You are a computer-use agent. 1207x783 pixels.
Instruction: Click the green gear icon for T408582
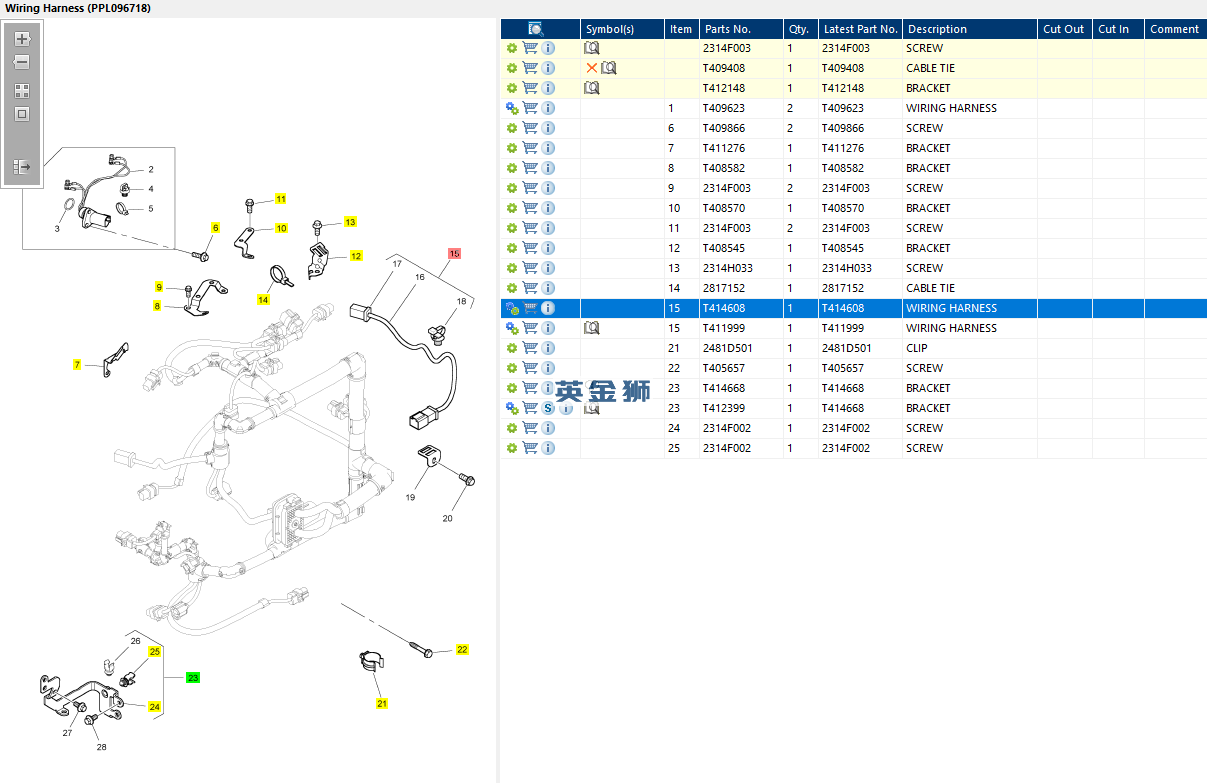click(x=512, y=168)
